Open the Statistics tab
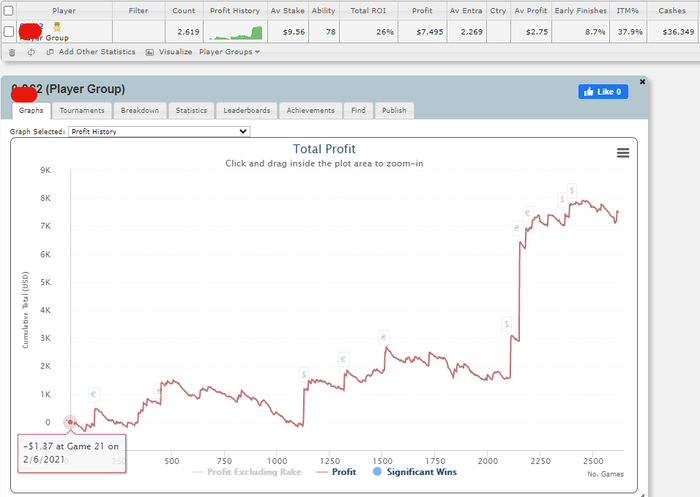Image resolution: width=700 pixels, height=497 pixels. pos(191,110)
